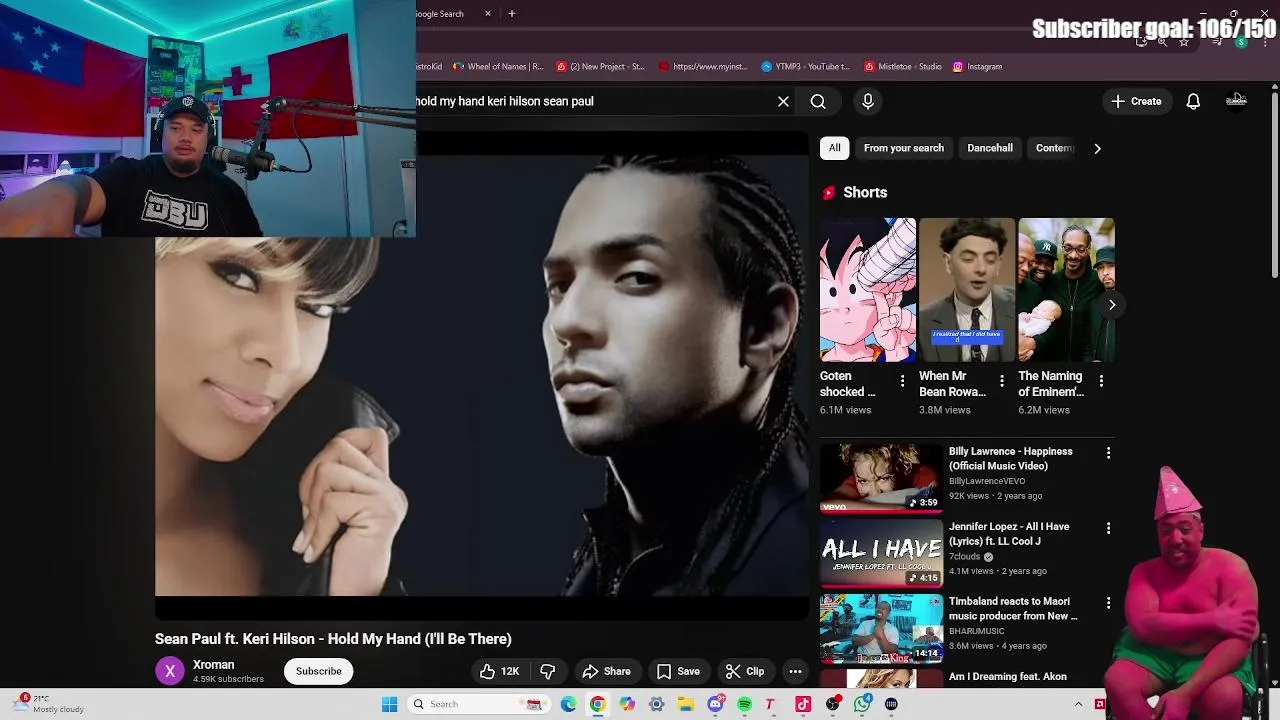The width and height of the screenshot is (1280, 720).
Task: Clear the YouTube search box text
Action: point(783,101)
